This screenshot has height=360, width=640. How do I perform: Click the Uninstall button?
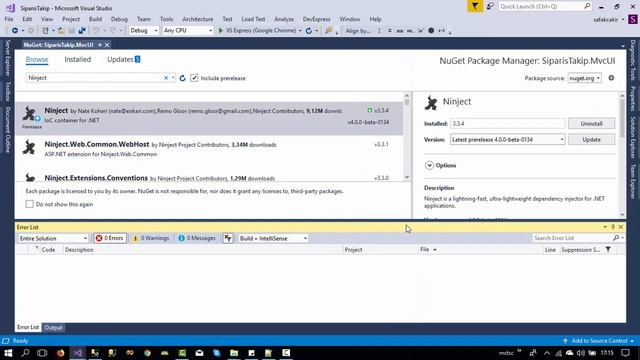pyautogui.click(x=591, y=123)
